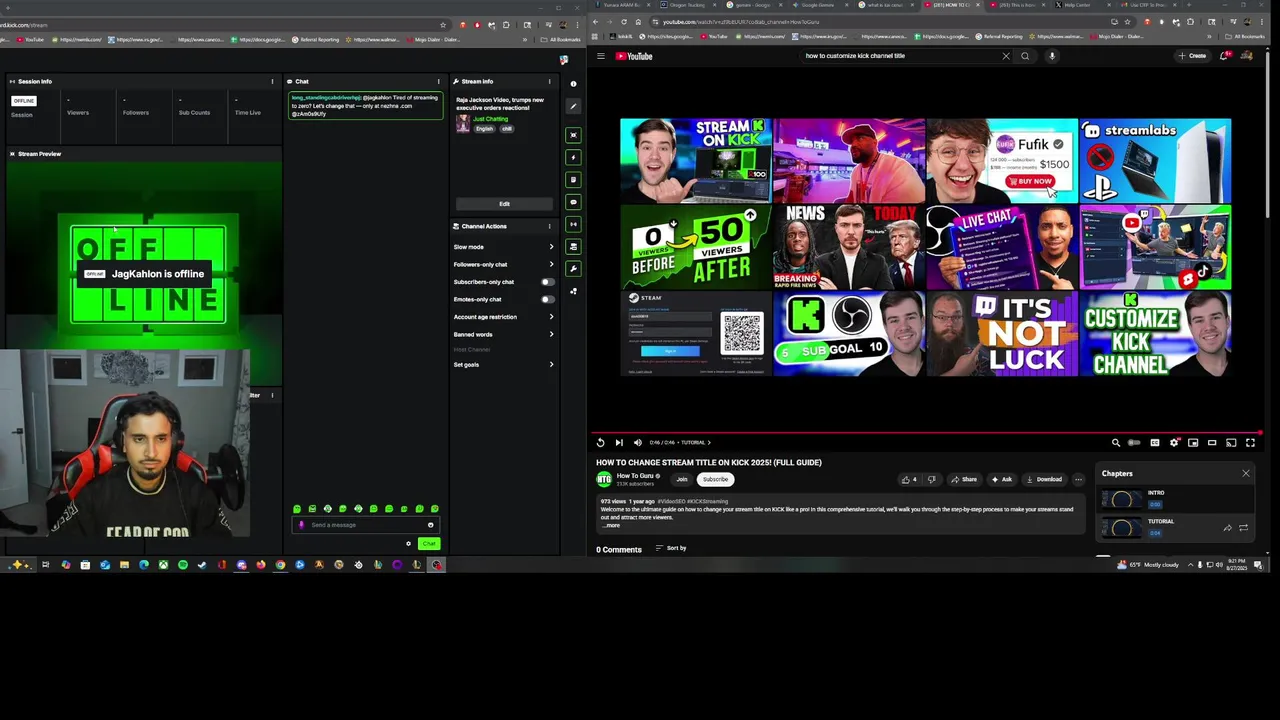
Task: Click the Join button for How To Guru
Action: coord(682,479)
